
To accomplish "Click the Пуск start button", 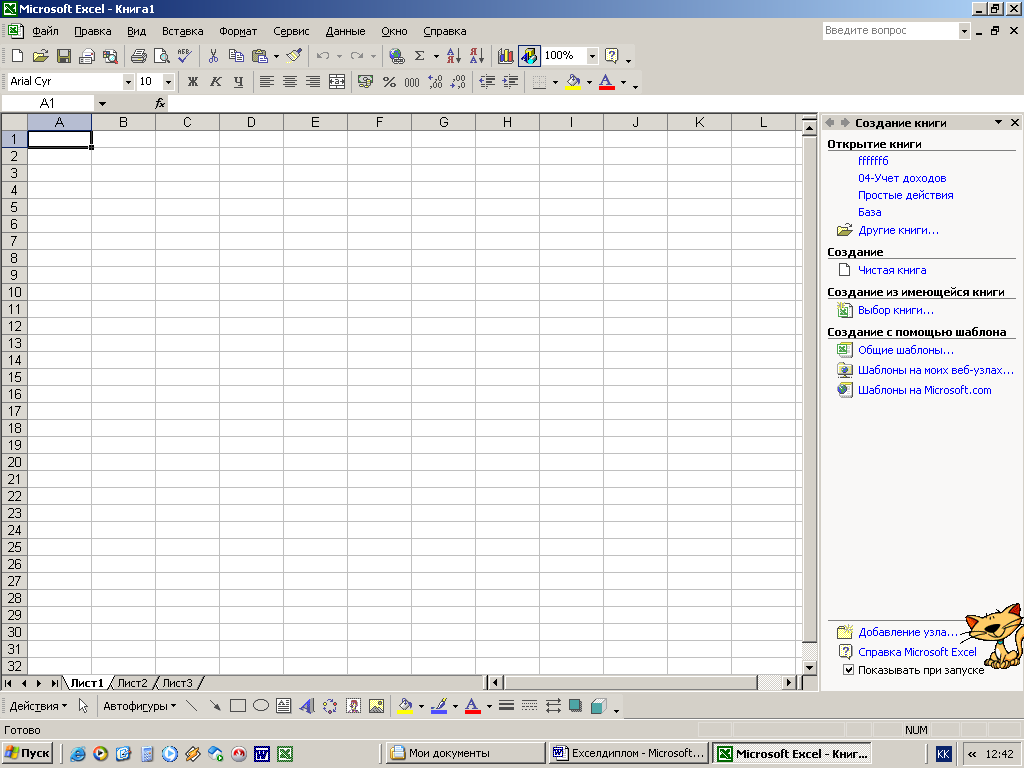I will (x=27, y=754).
